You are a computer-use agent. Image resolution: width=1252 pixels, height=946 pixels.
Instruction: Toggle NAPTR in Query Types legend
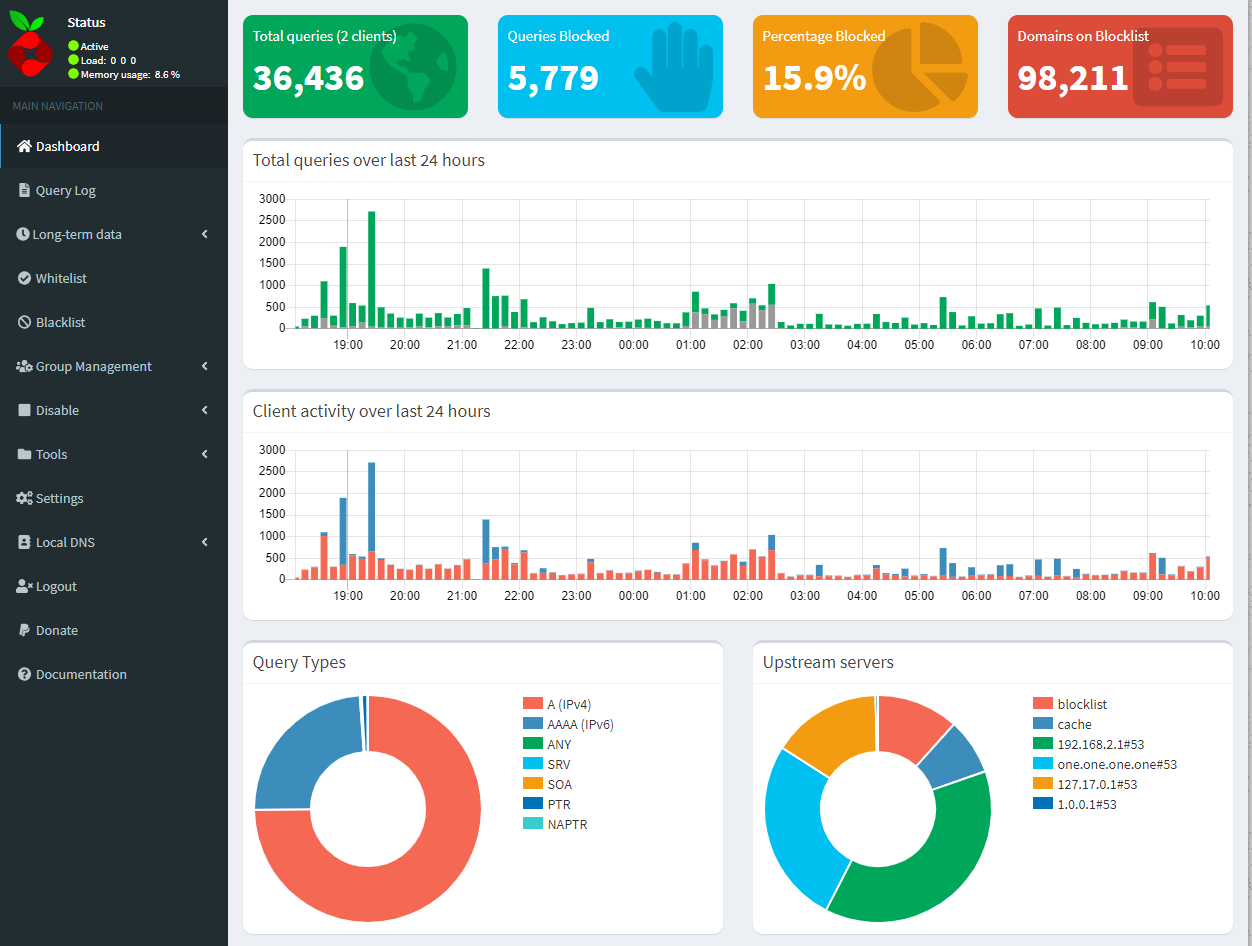554,824
